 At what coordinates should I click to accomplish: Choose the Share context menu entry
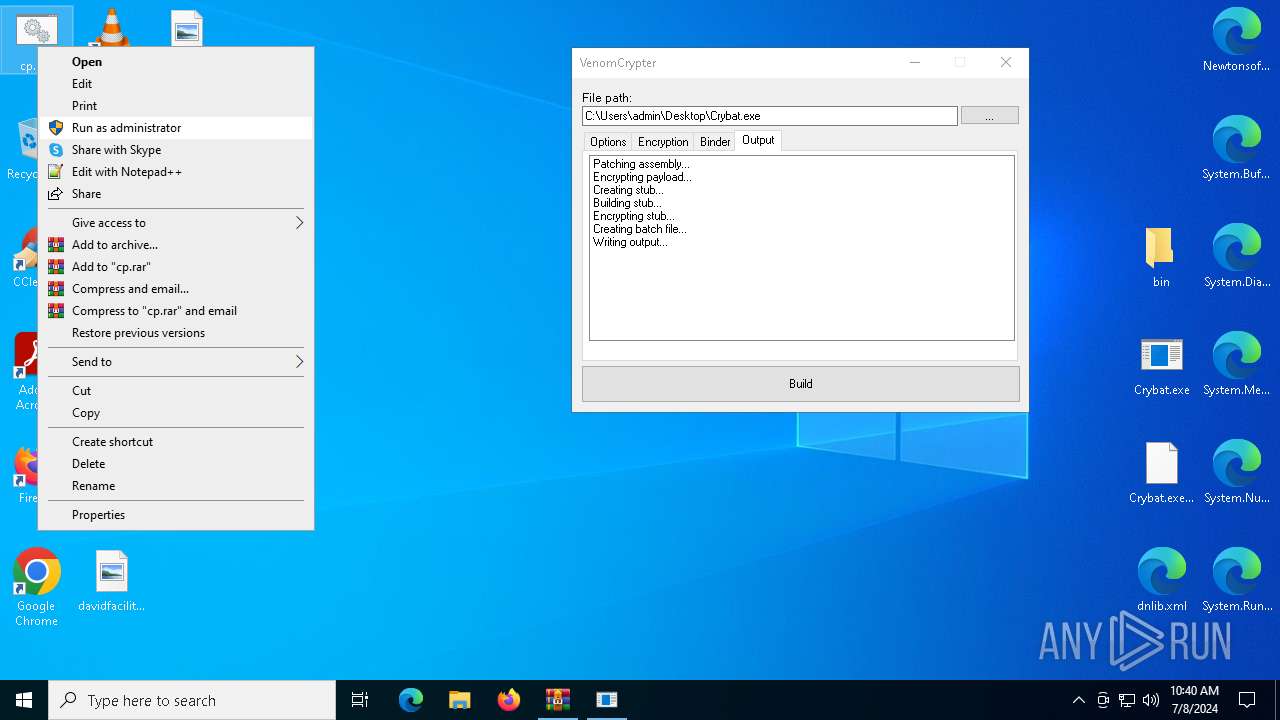176,194
